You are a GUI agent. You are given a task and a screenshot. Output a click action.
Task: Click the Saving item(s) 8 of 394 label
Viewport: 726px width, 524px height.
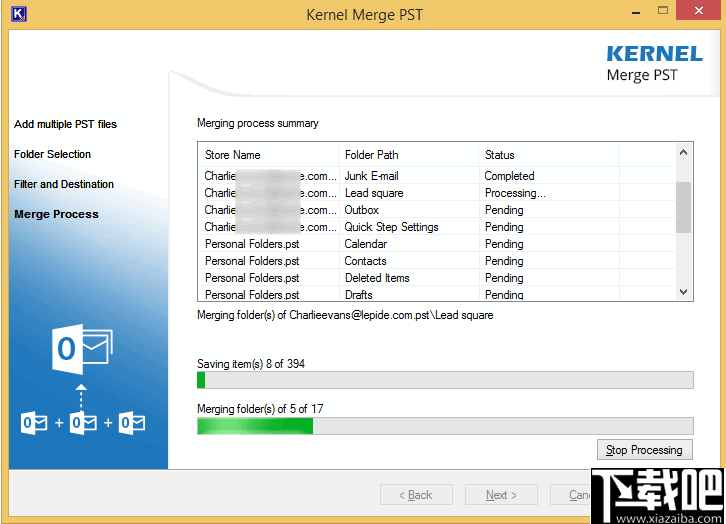(251, 364)
